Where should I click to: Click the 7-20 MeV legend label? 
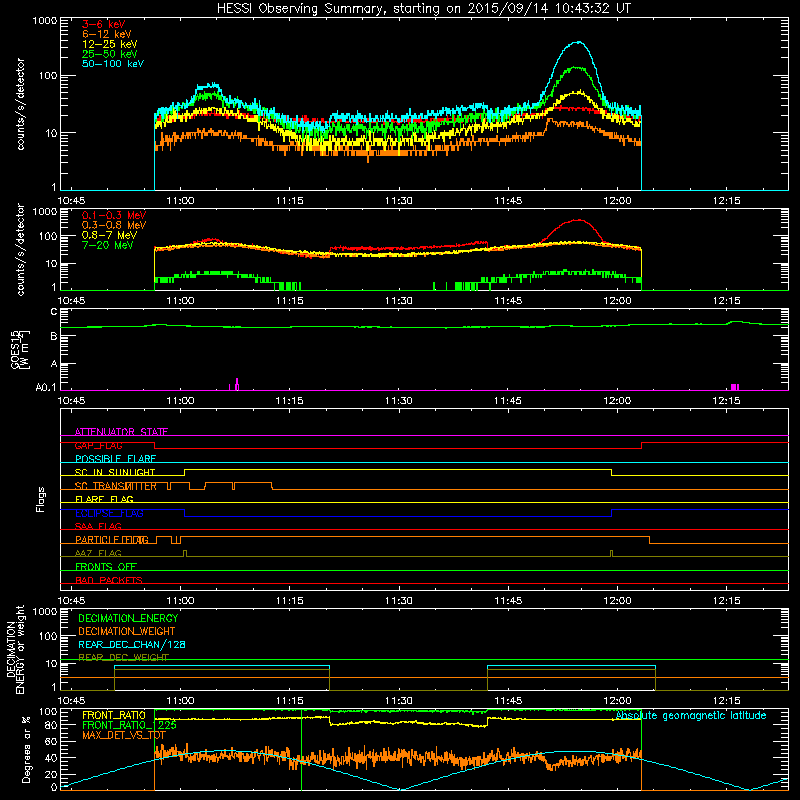(x=108, y=245)
